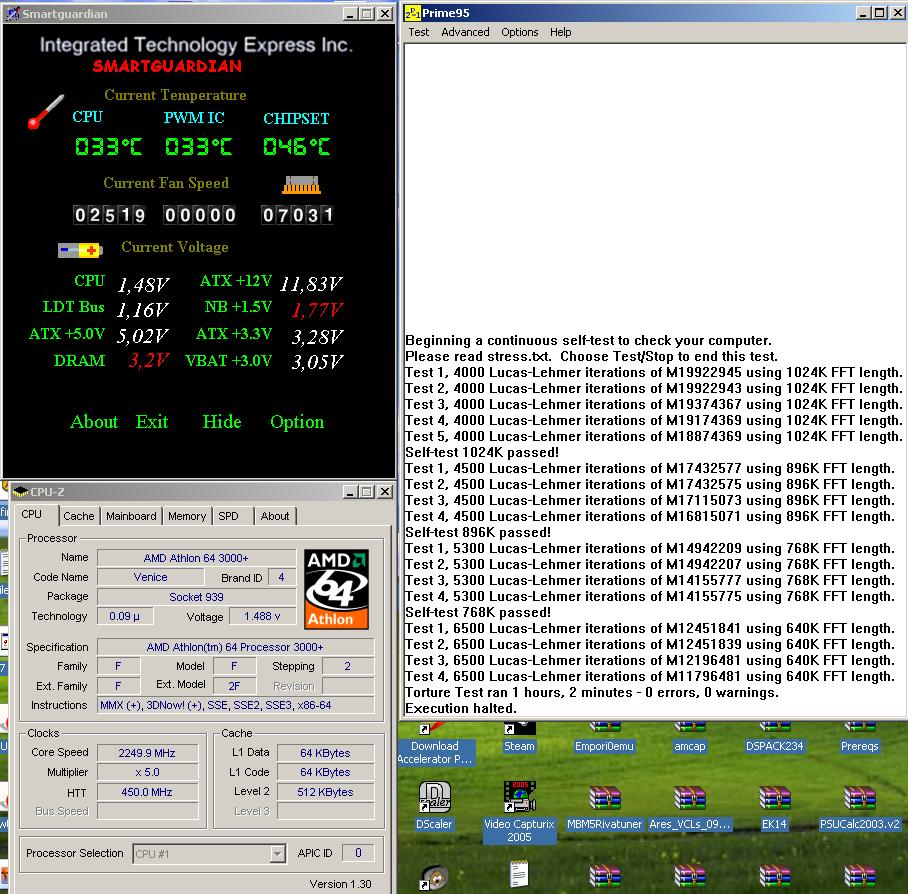Click the Instructions MMX, 3DNow! field
The width and height of the screenshot is (908, 894).
click(x=236, y=705)
